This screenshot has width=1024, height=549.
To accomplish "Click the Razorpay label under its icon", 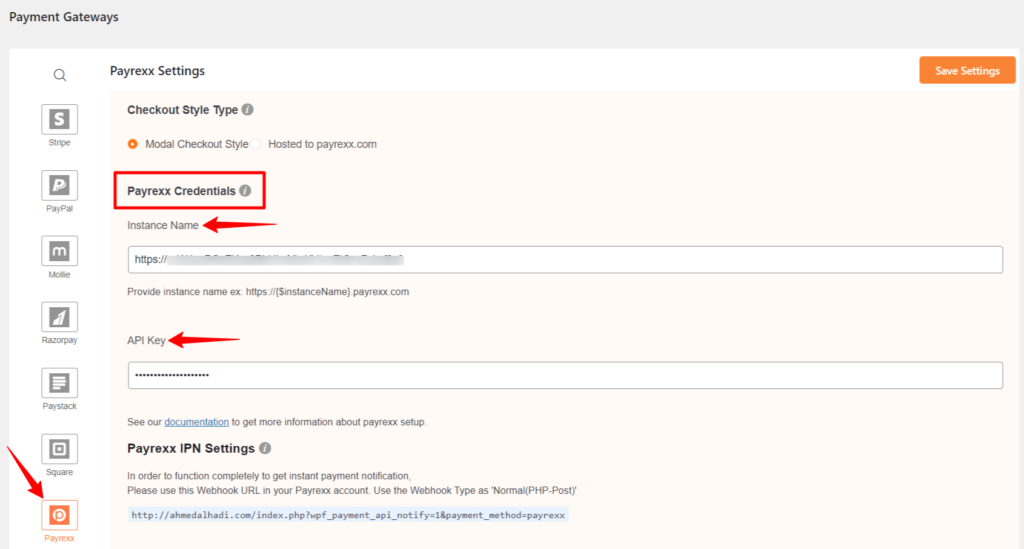I will tap(59, 340).
